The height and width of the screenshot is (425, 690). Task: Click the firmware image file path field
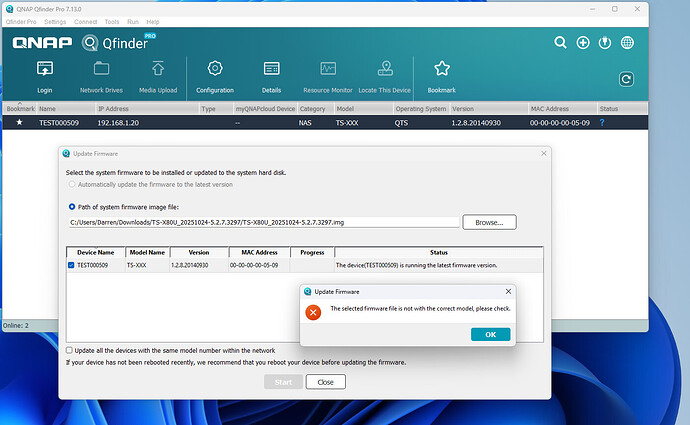coord(263,222)
